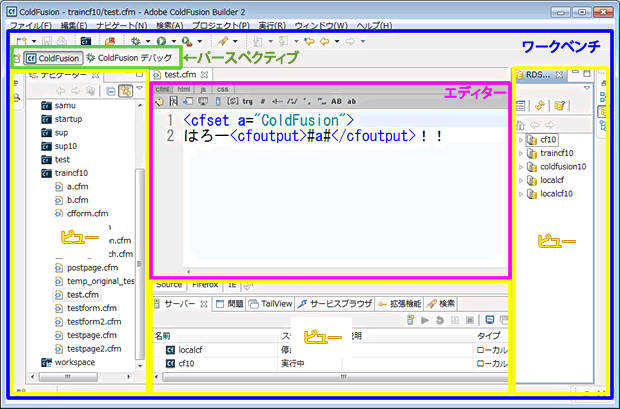Click the flashlight Search icon in main toolbar
620x409 pixels.
pos(223,41)
